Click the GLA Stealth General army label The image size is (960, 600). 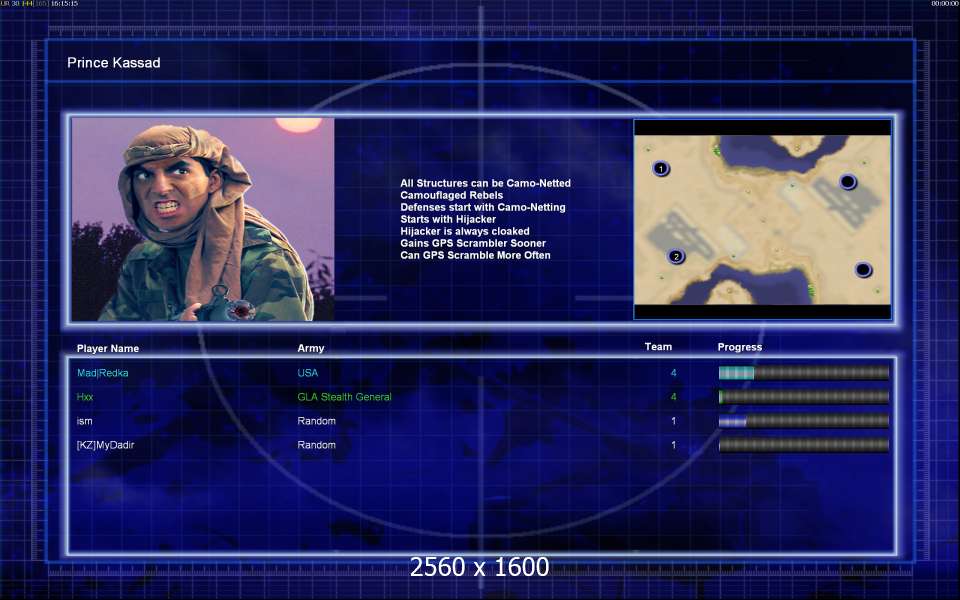(344, 397)
